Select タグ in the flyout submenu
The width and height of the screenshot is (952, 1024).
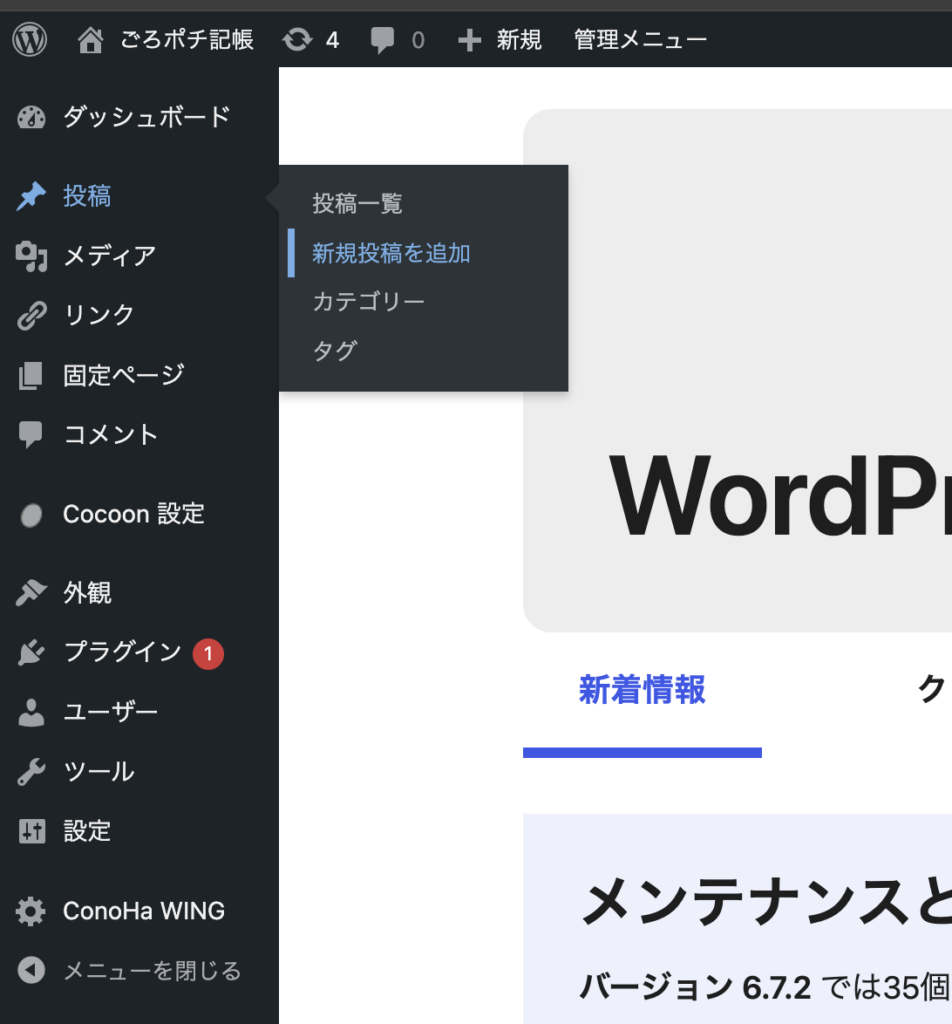point(335,351)
